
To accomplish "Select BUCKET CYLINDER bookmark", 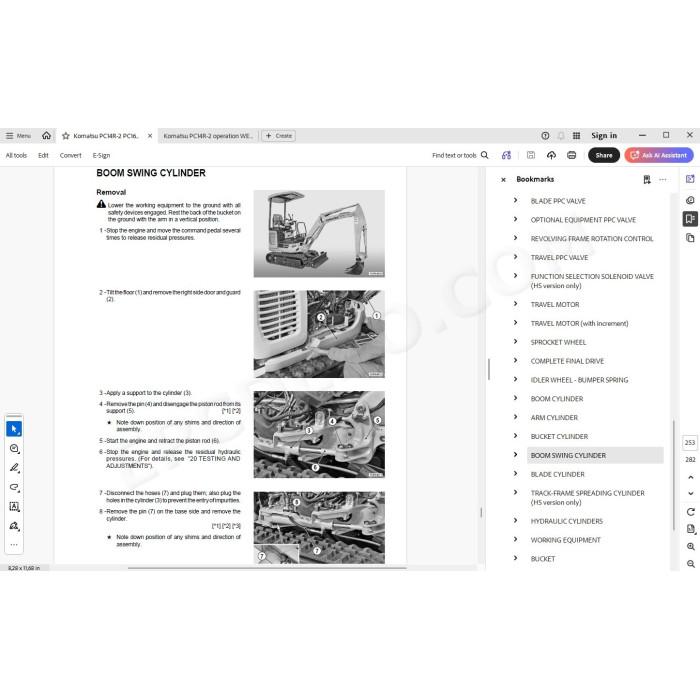I will (559, 436).
